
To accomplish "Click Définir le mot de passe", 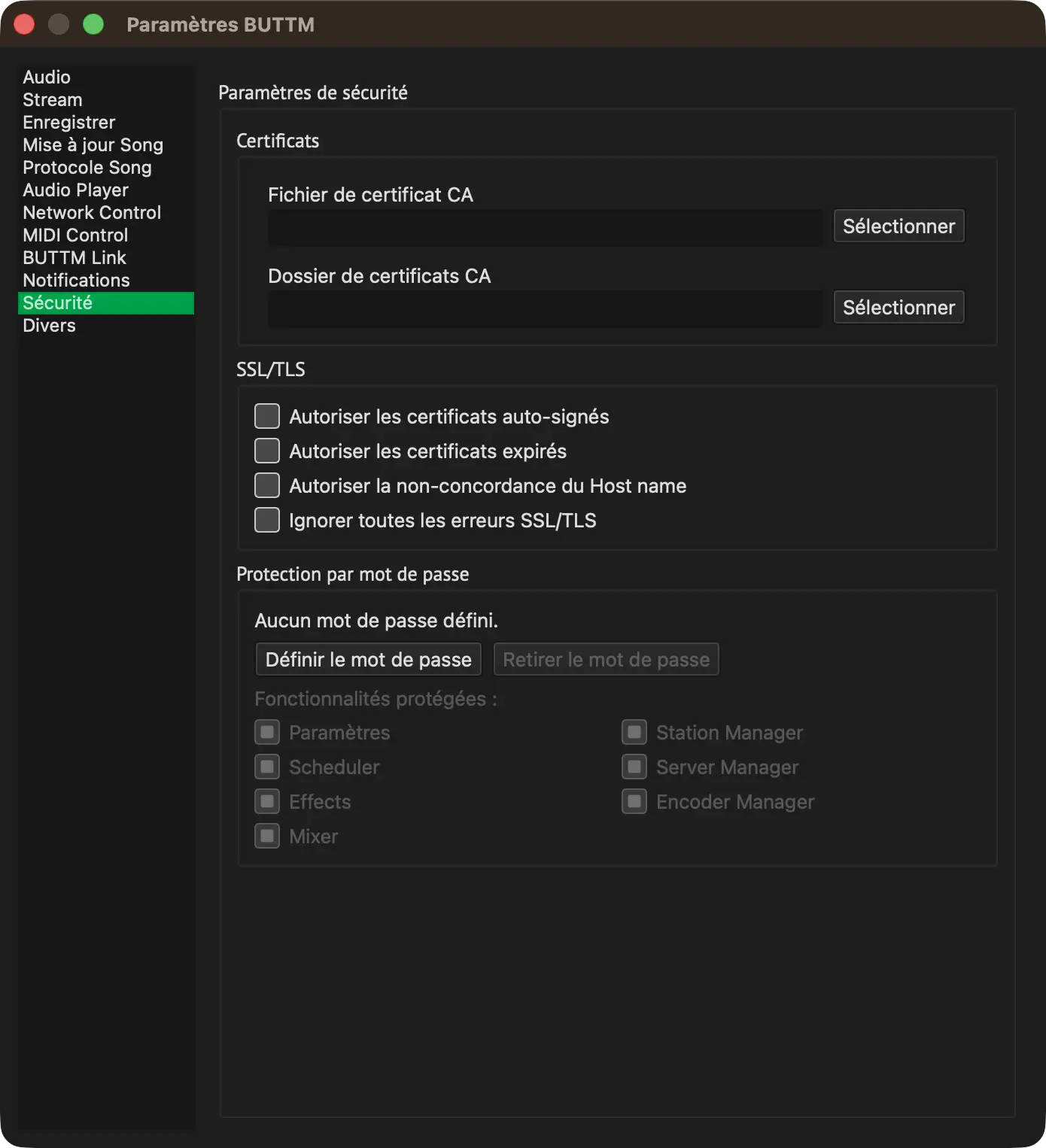I will (x=369, y=660).
